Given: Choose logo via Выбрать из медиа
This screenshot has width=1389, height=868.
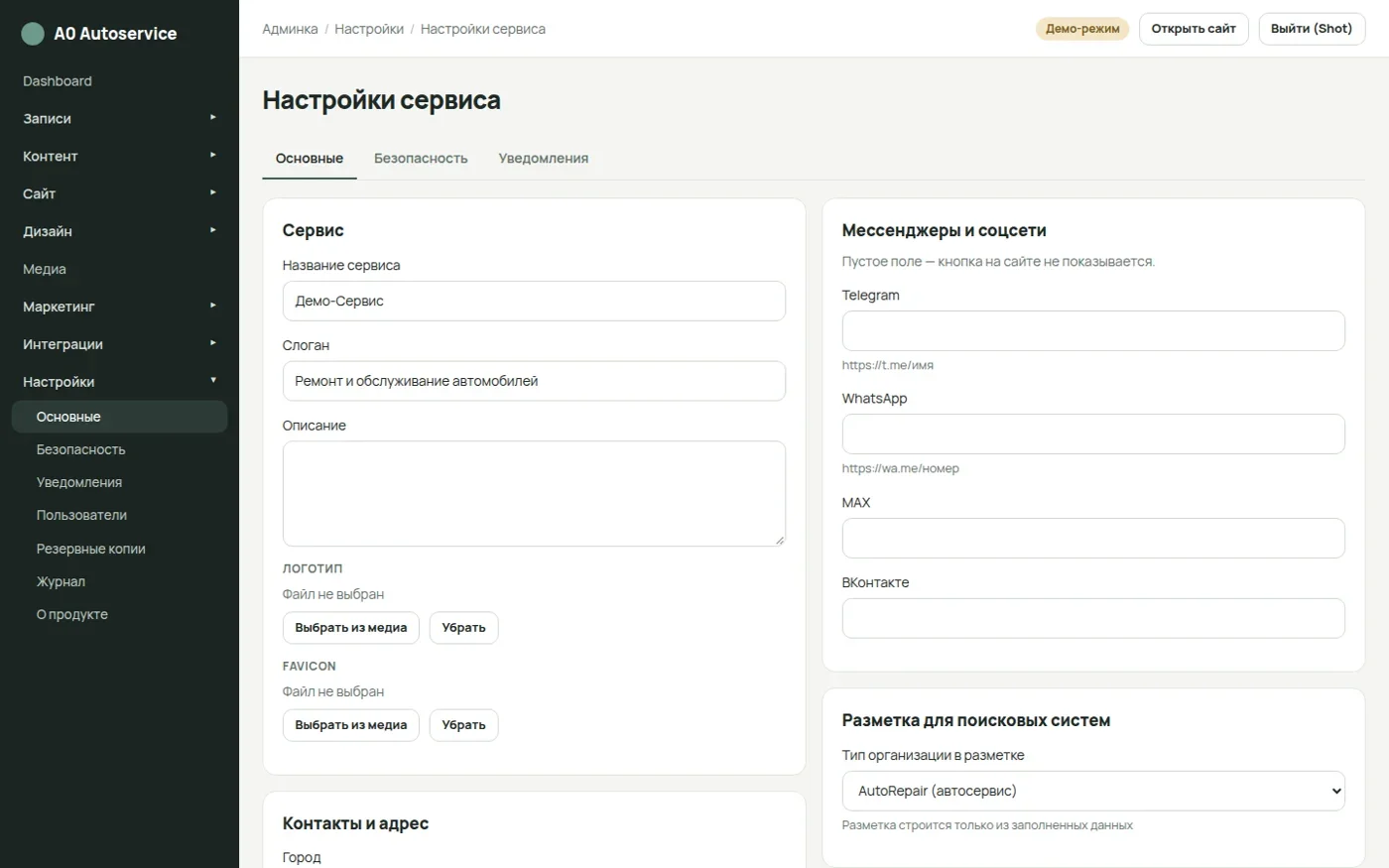Looking at the screenshot, I should click(351, 628).
